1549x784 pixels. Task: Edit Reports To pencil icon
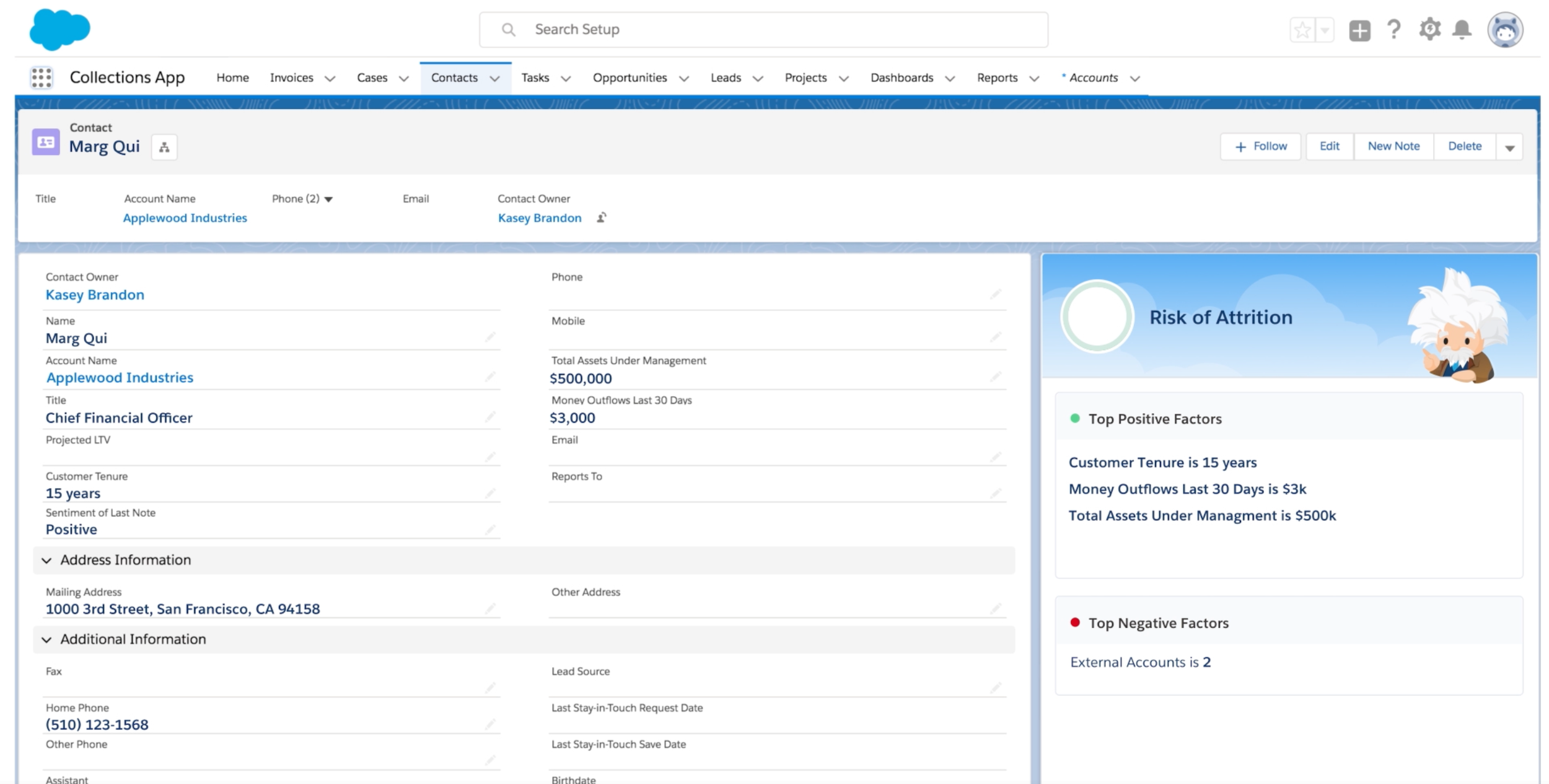click(996, 493)
